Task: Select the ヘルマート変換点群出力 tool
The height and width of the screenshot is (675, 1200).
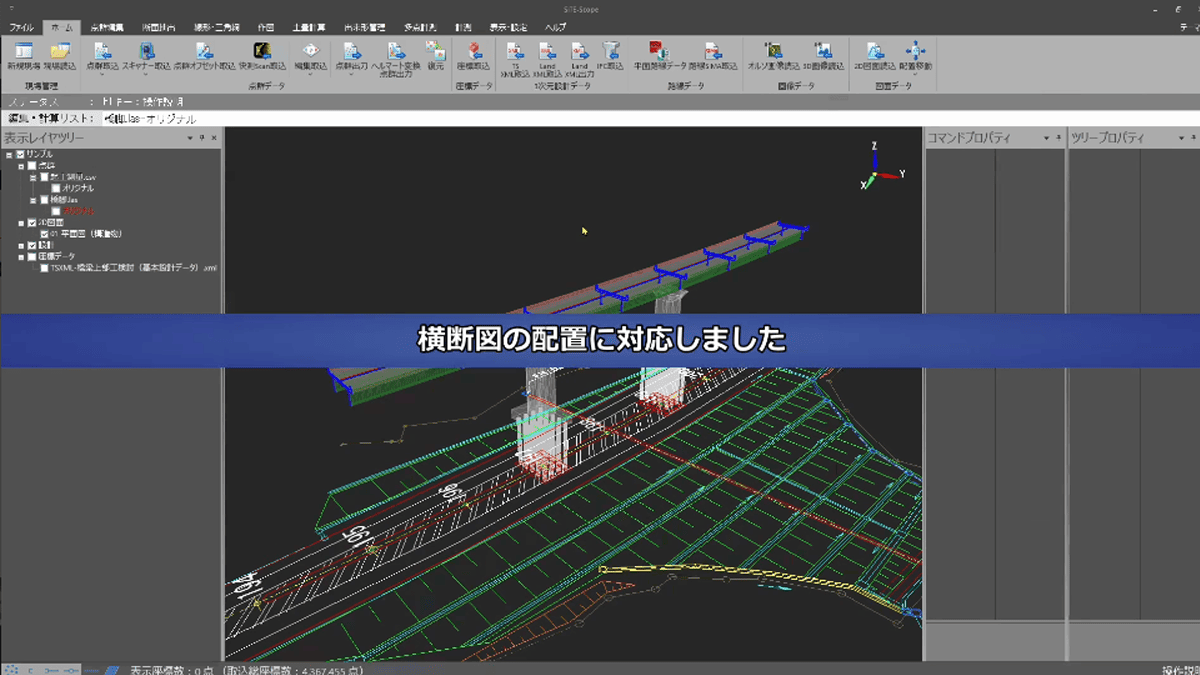Action: tap(394, 54)
